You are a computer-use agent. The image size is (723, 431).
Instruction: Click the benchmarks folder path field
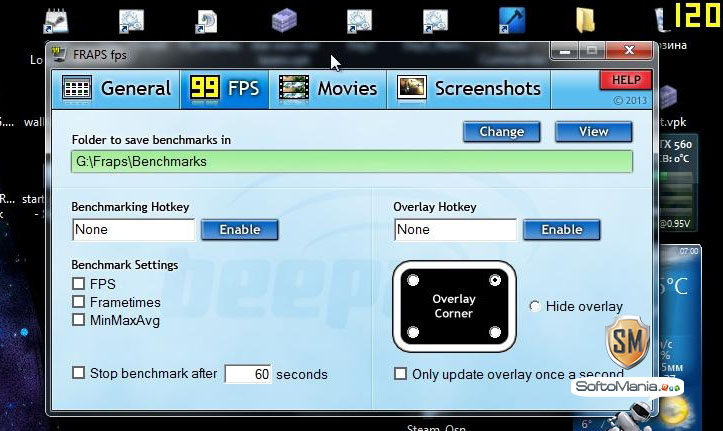click(352, 162)
